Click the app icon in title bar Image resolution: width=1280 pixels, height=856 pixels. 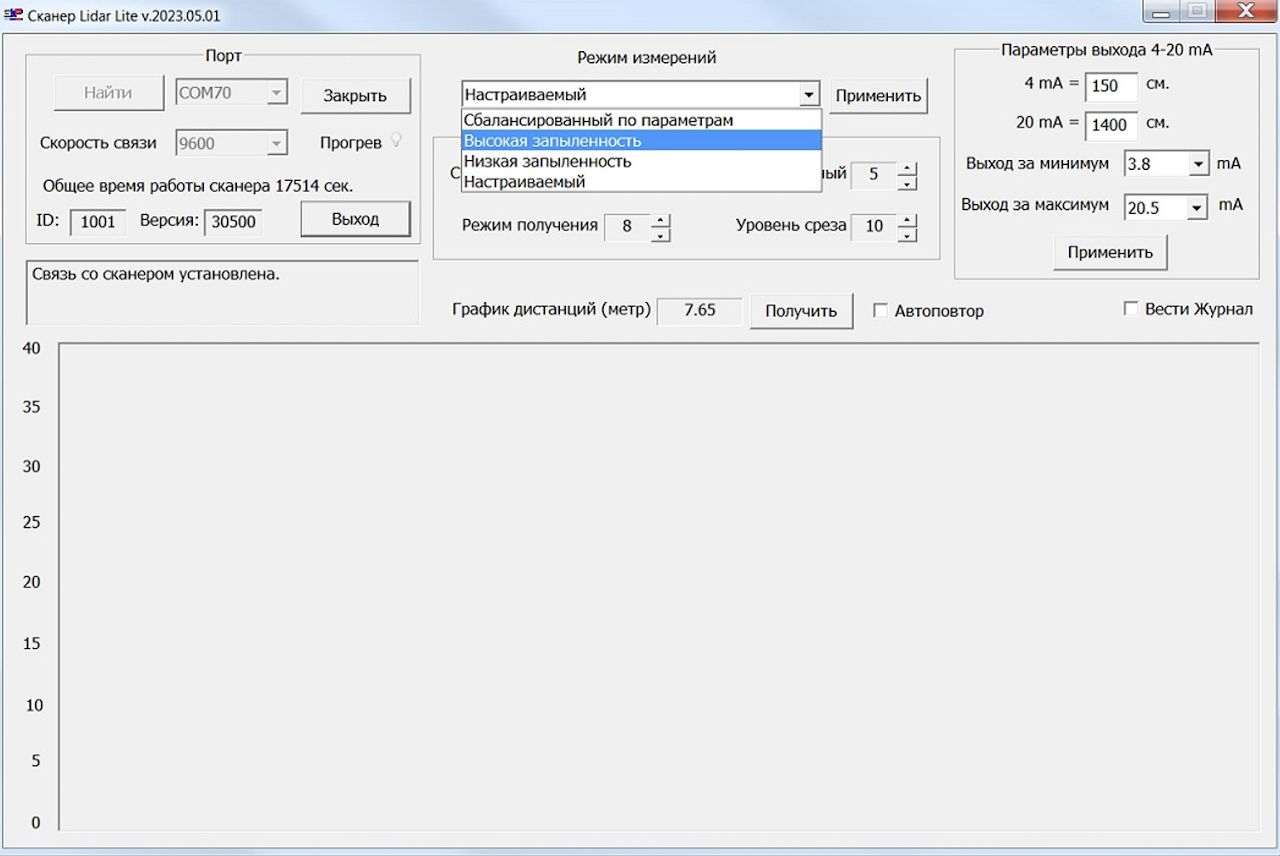pos(13,15)
